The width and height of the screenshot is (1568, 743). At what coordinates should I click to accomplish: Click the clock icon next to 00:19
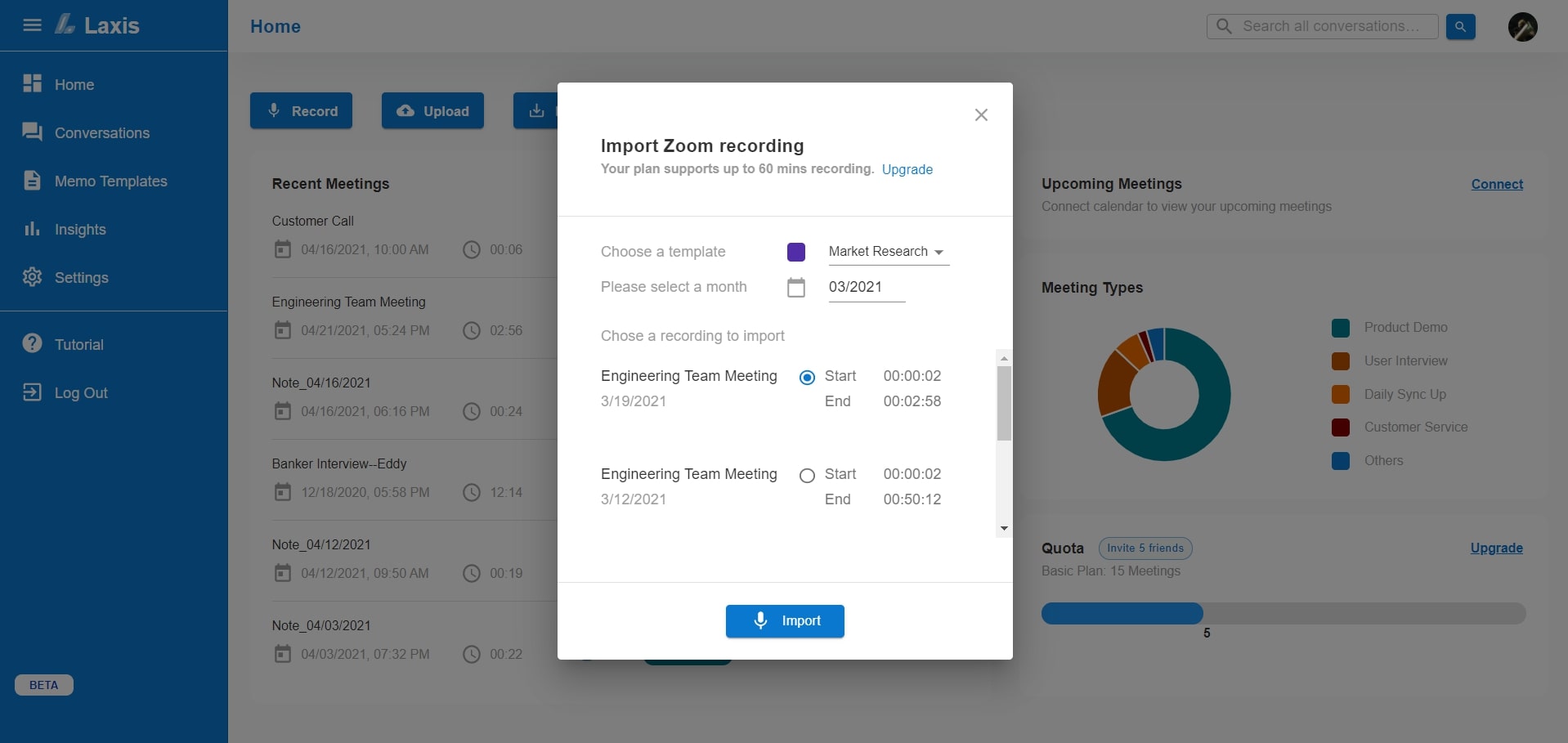[472, 573]
